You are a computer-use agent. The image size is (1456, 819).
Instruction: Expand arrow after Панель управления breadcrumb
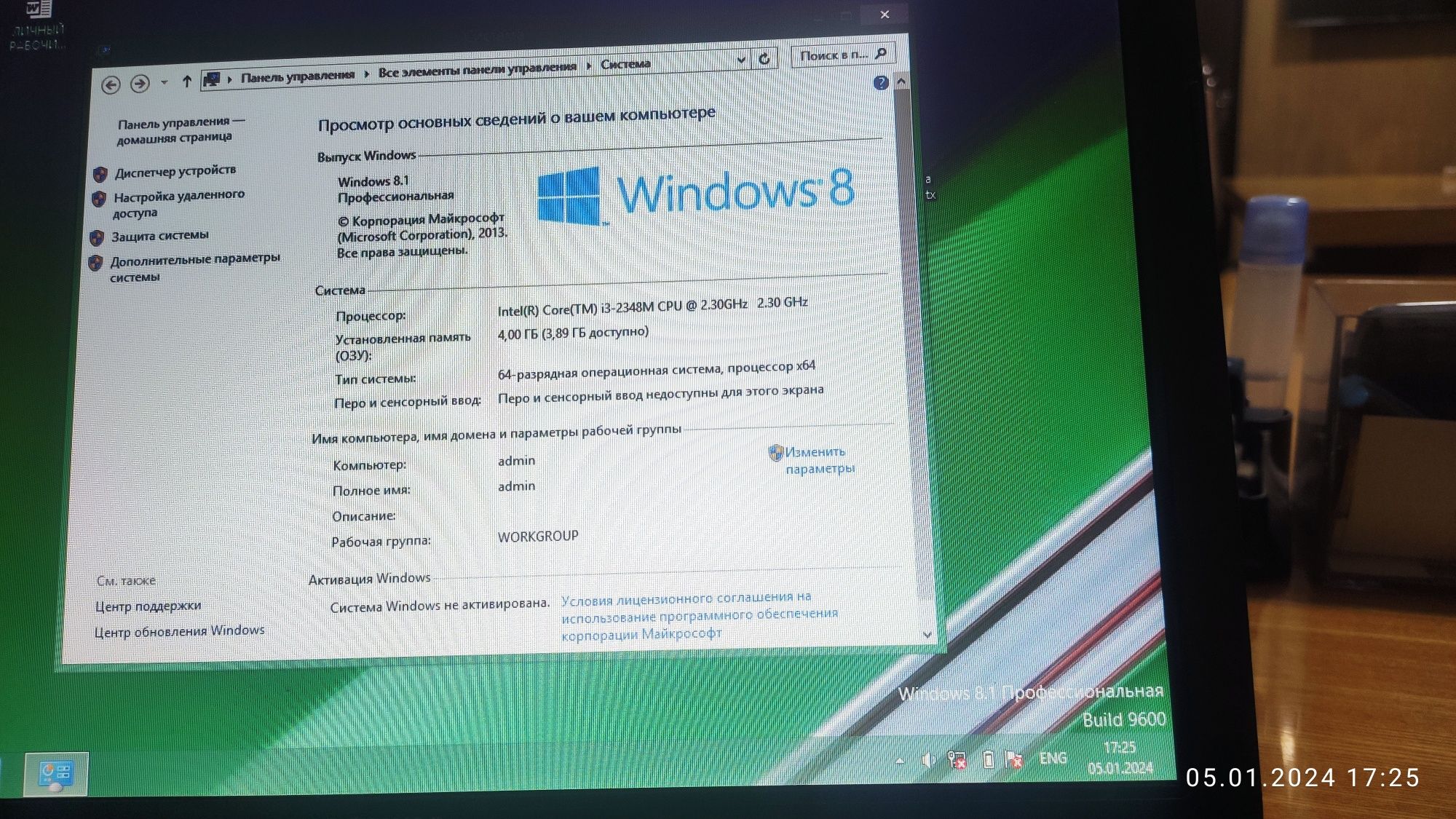click(366, 74)
